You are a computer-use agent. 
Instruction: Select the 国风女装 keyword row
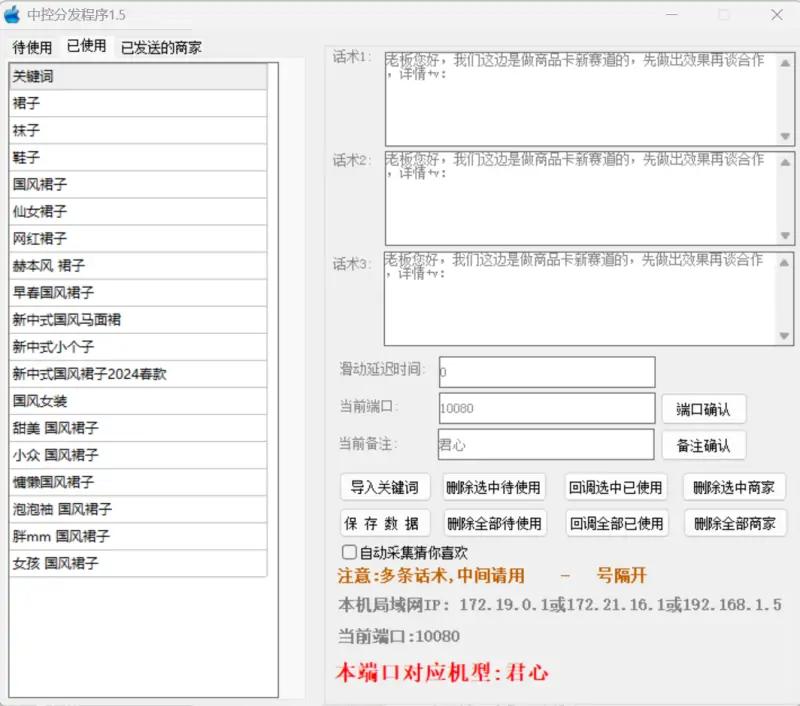tap(138, 401)
